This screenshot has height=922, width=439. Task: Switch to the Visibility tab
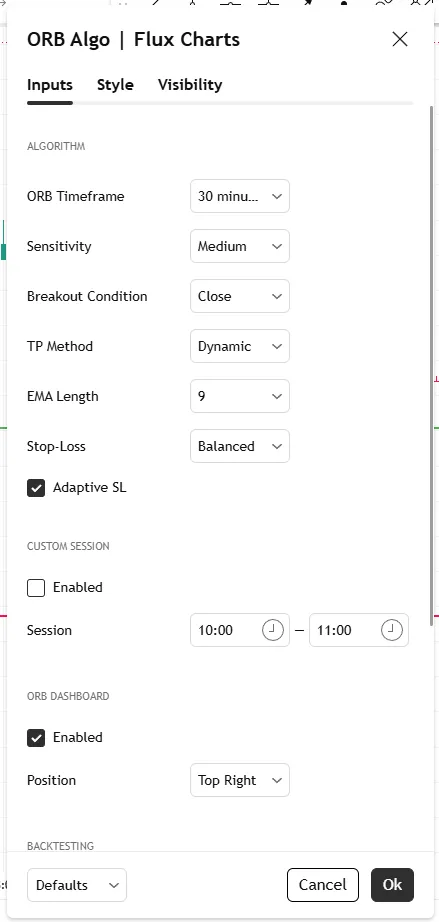[x=190, y=85]
